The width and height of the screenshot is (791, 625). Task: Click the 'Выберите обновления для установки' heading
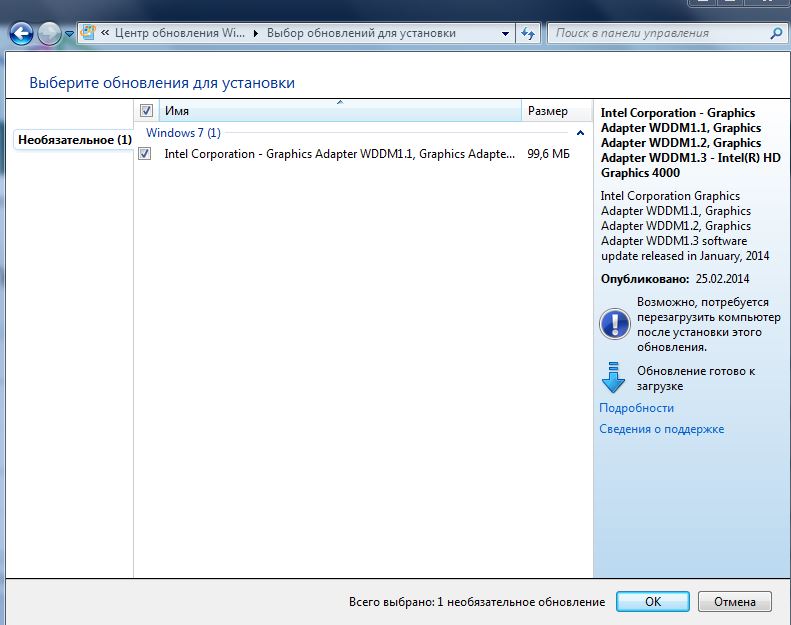[x=162, y=83]
